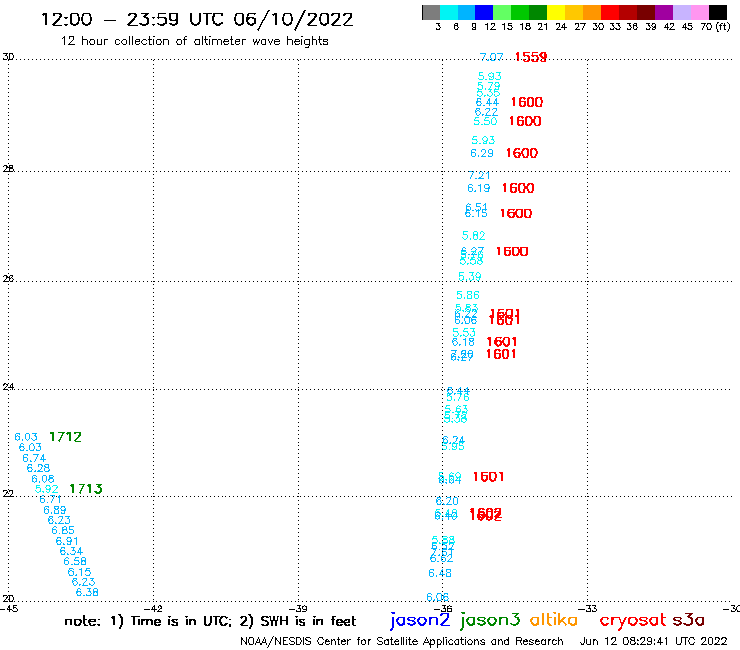
Task: Click the longitude axis label -45
Action: 9,609
